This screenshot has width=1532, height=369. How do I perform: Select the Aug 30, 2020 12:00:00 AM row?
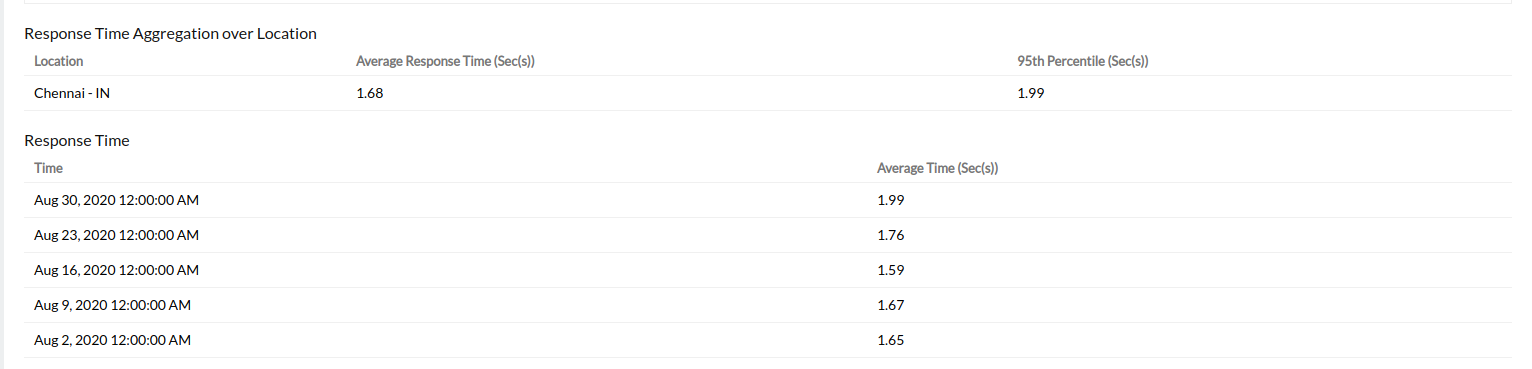point(768,201)
